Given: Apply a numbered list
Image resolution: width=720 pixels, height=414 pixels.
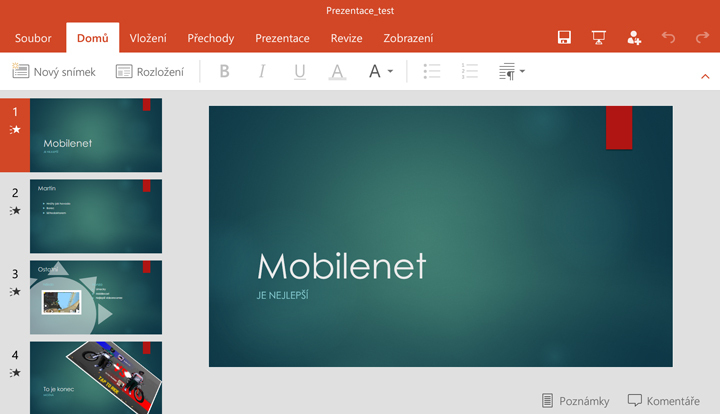Looking at the screenshot, I should tap(469, 71).
